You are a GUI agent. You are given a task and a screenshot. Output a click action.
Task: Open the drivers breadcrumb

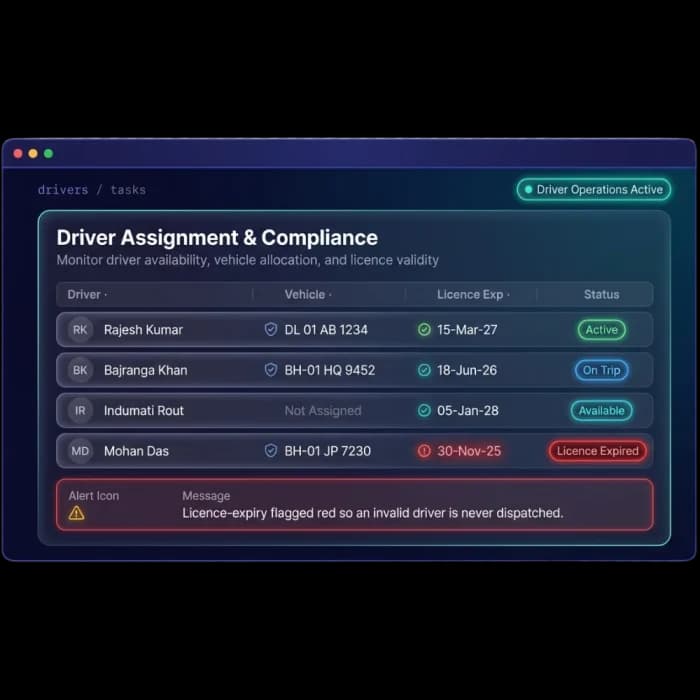(63, 190)
